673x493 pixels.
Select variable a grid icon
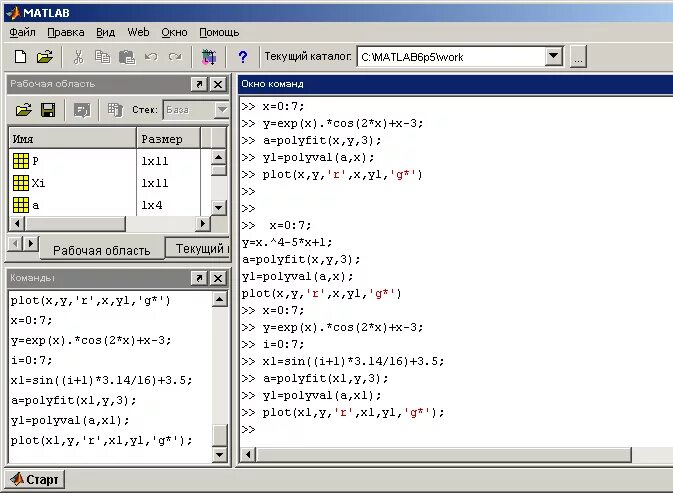coord(21,205)
